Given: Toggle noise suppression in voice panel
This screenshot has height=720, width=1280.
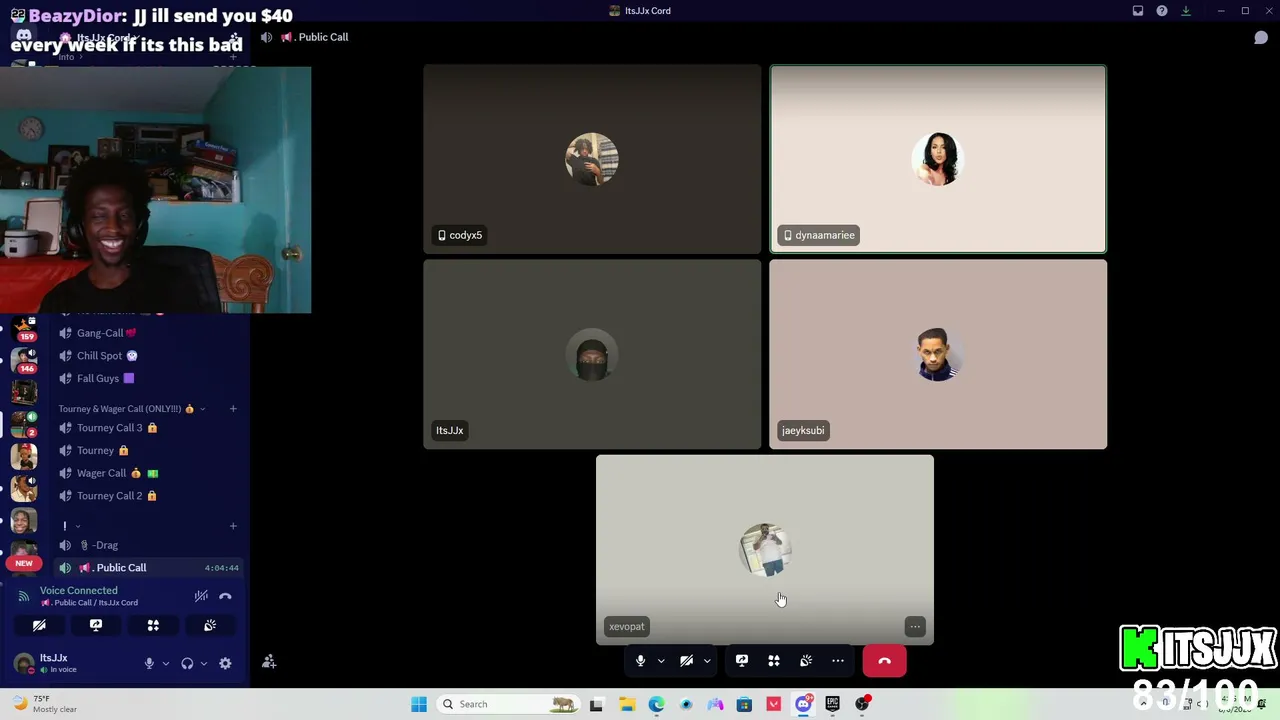Looking at the screenshot, I should coord(201,596).
